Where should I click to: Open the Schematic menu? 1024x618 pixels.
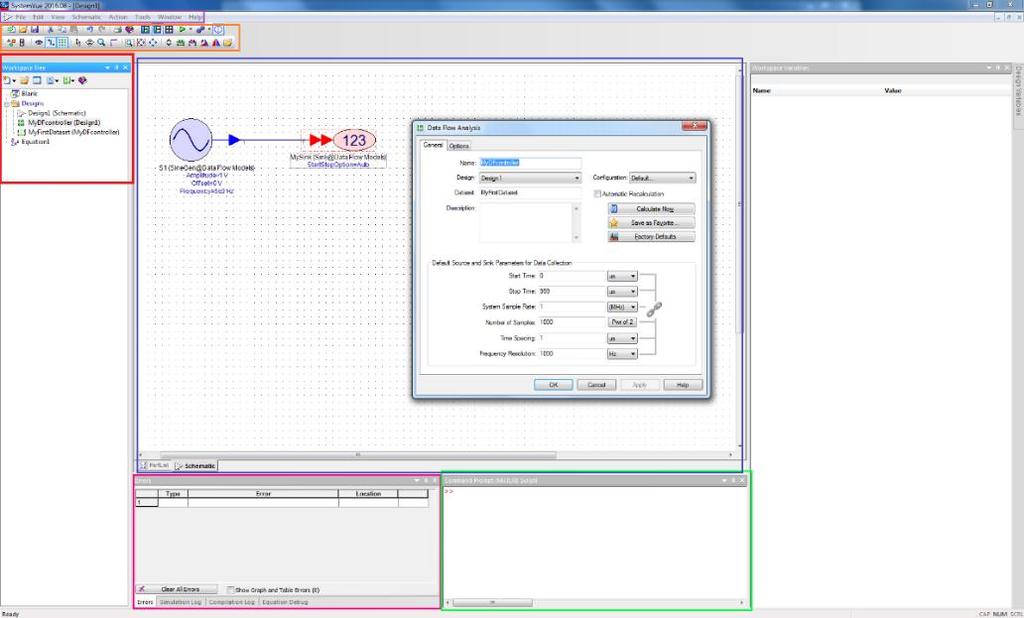tap(86, 17)
